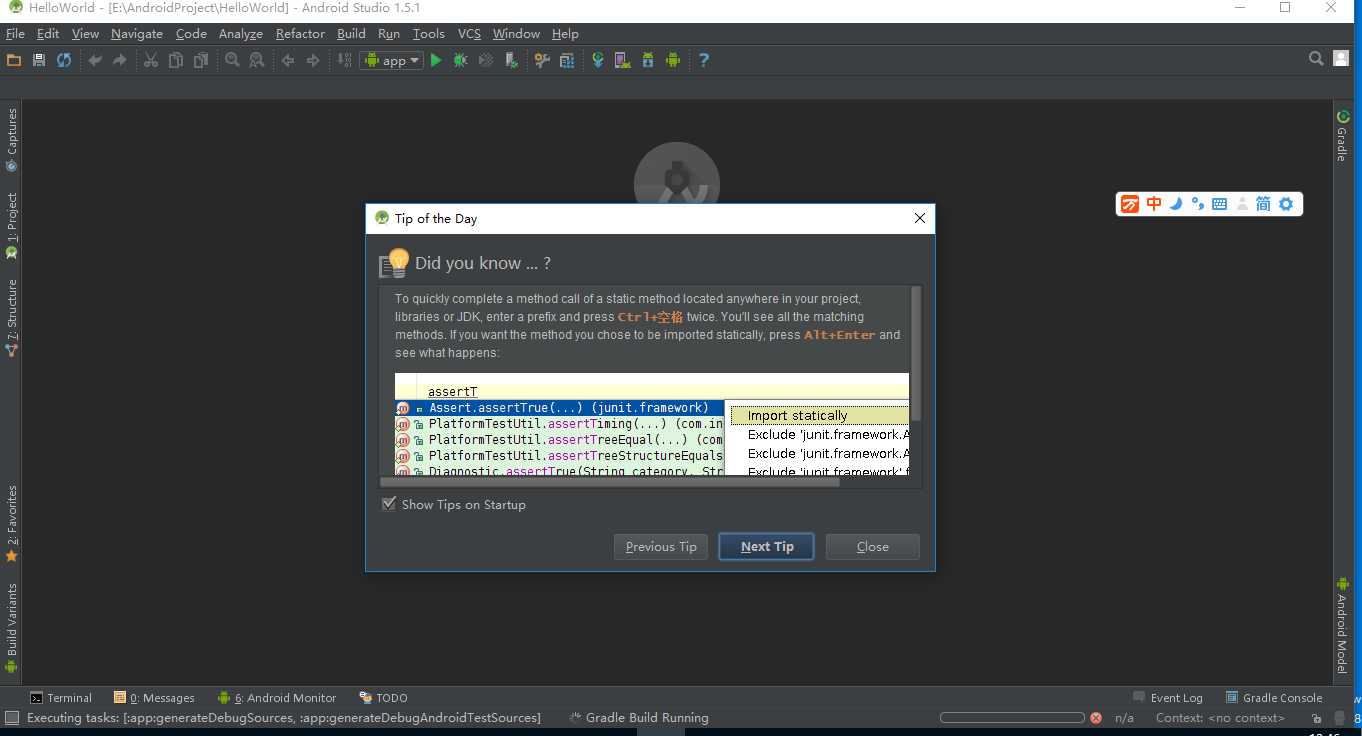Click the green Run app play button

(436, 60)
